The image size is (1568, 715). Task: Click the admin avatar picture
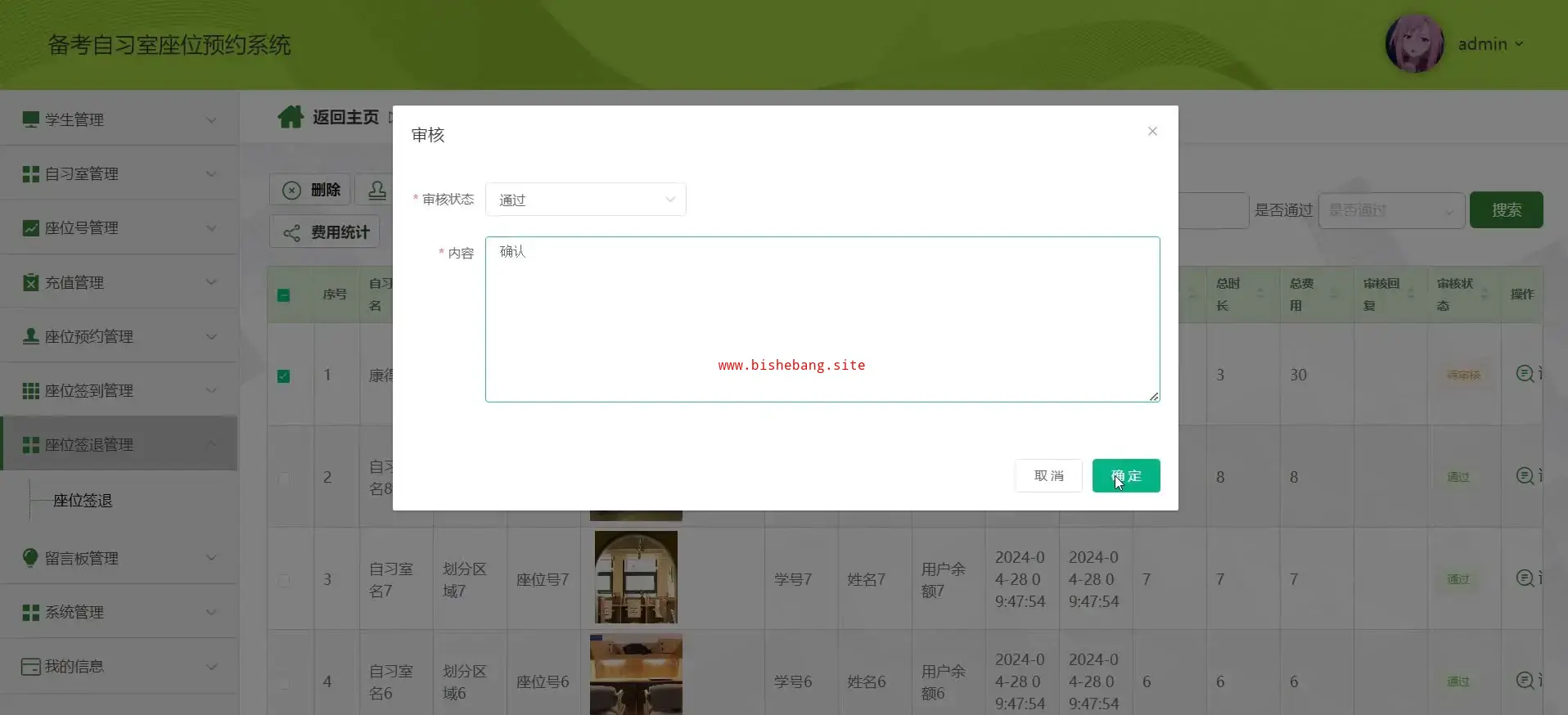click(x=1413, y=43)
